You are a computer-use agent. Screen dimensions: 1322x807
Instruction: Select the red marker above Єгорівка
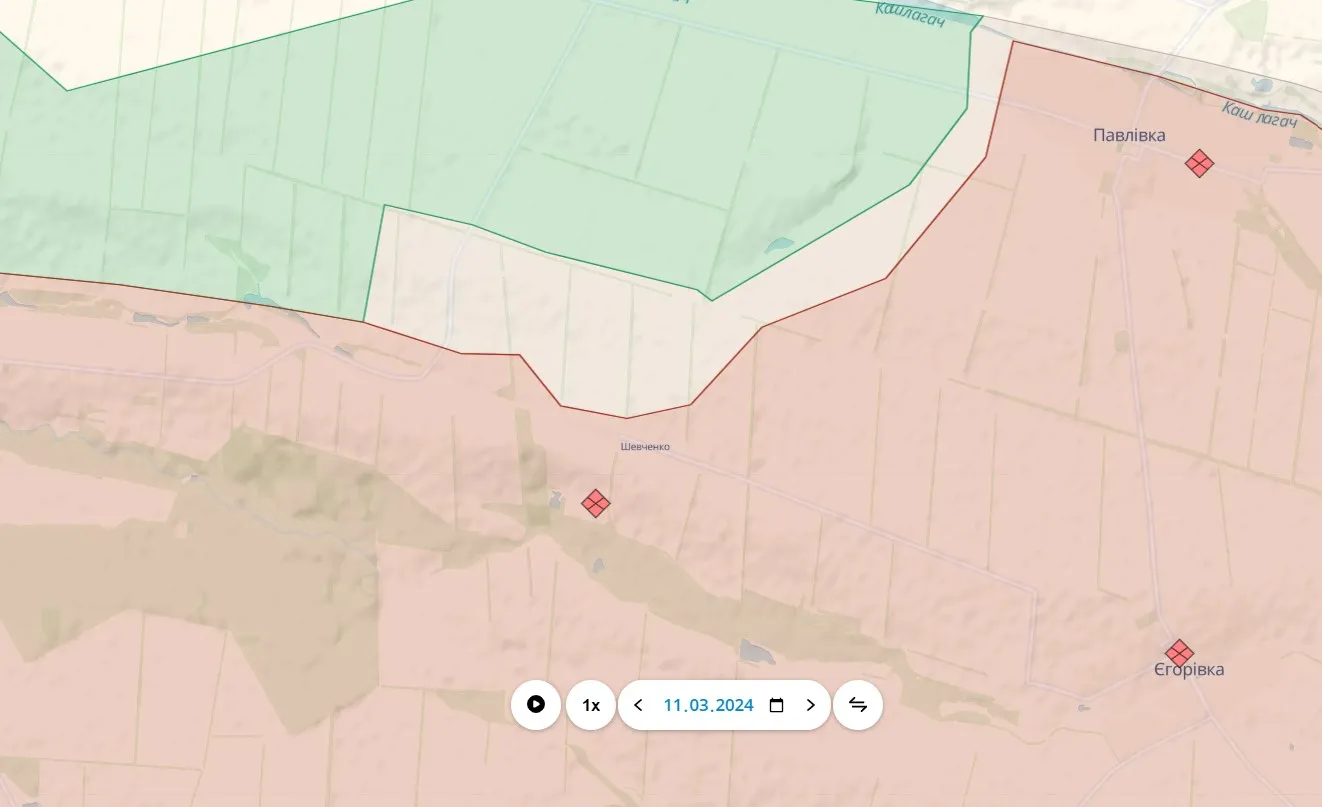pos(1179,654)
